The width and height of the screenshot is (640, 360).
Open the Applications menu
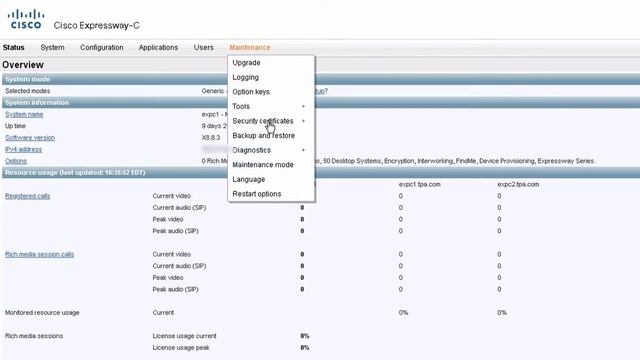[158, 47]
